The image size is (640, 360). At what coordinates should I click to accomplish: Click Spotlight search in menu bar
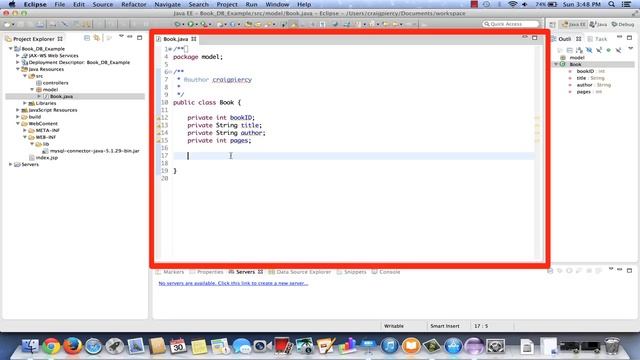point(611,4)
